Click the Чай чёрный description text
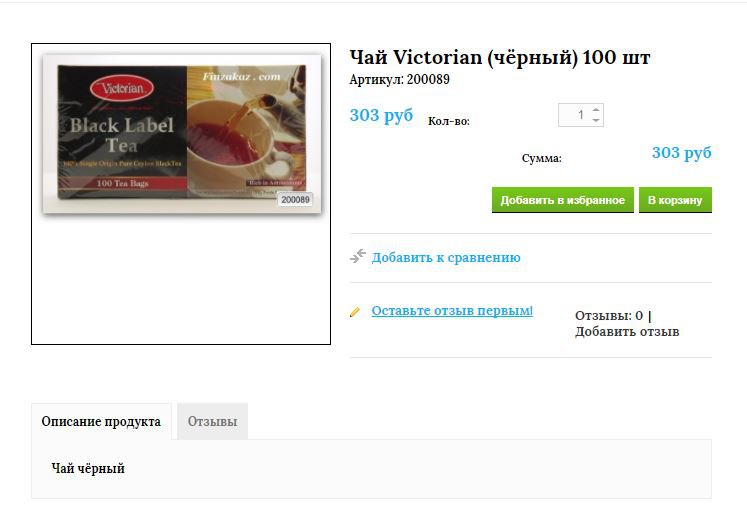 coord(88,468)
